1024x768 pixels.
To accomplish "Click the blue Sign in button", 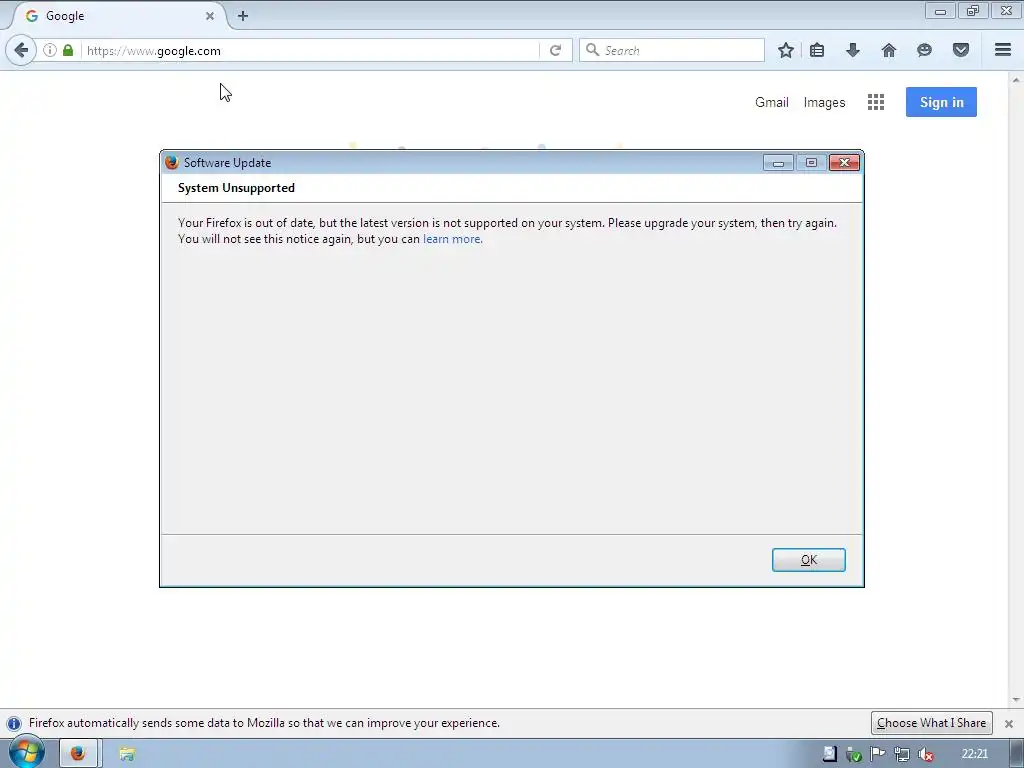I will coord(941,102).
